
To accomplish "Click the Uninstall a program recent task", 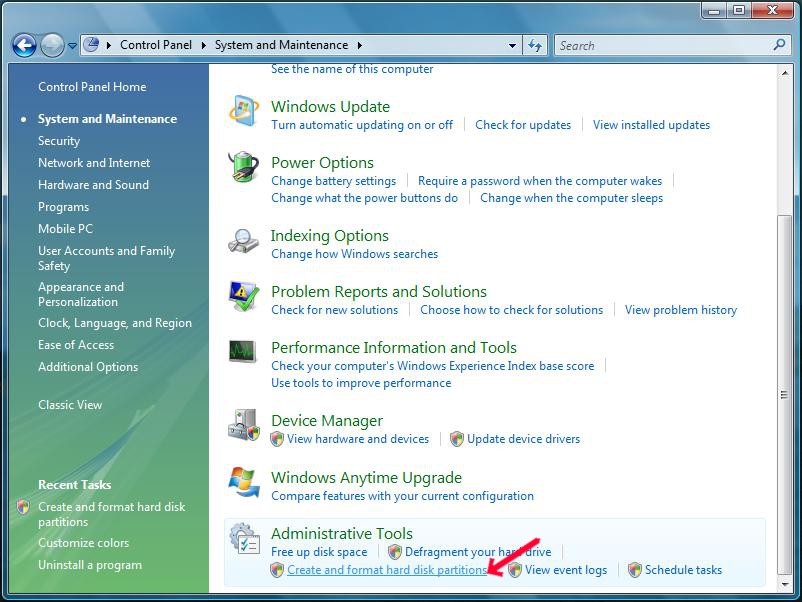I will click(x=90, y=565).
